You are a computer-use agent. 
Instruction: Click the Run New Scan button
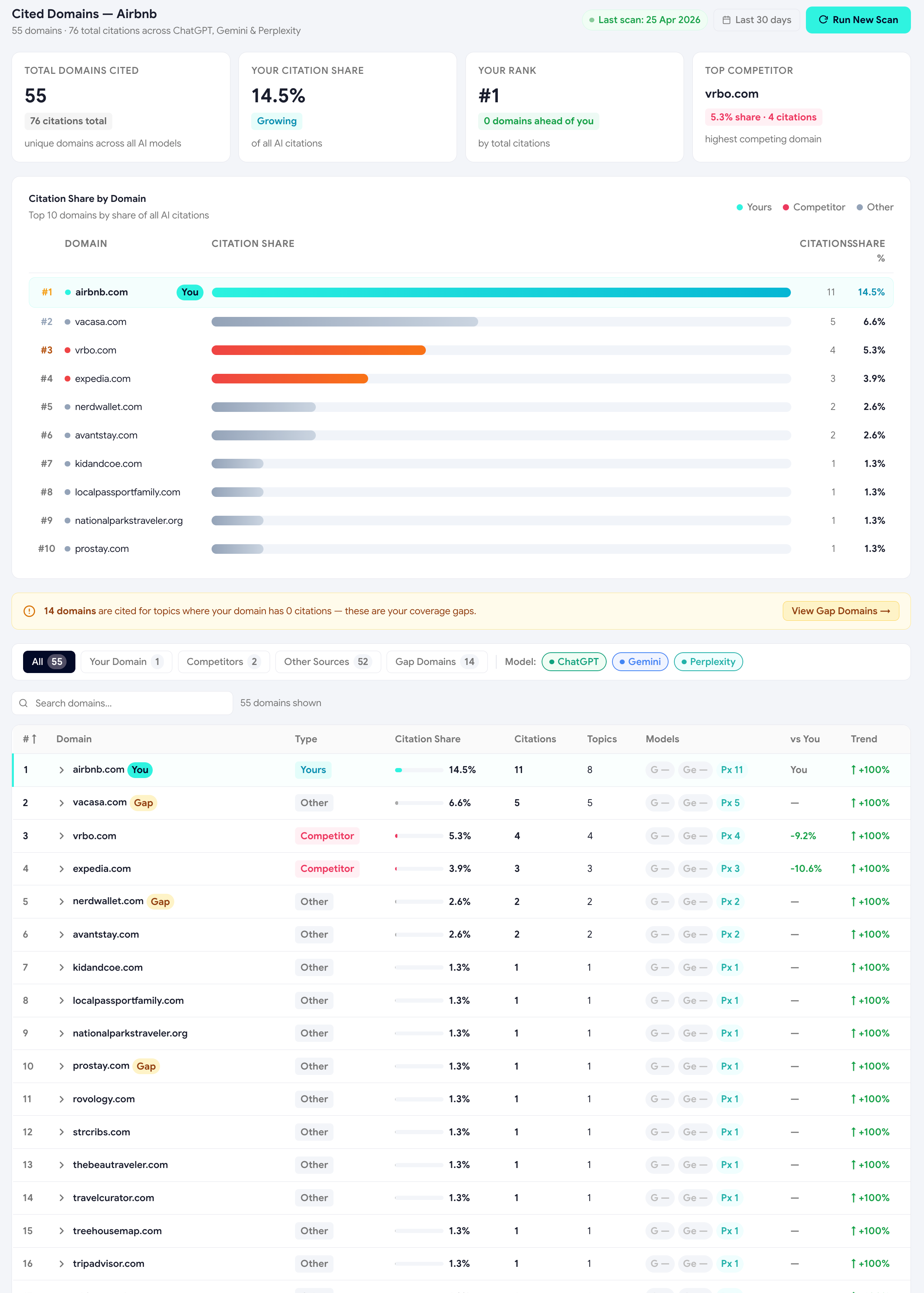coord(857,20)
